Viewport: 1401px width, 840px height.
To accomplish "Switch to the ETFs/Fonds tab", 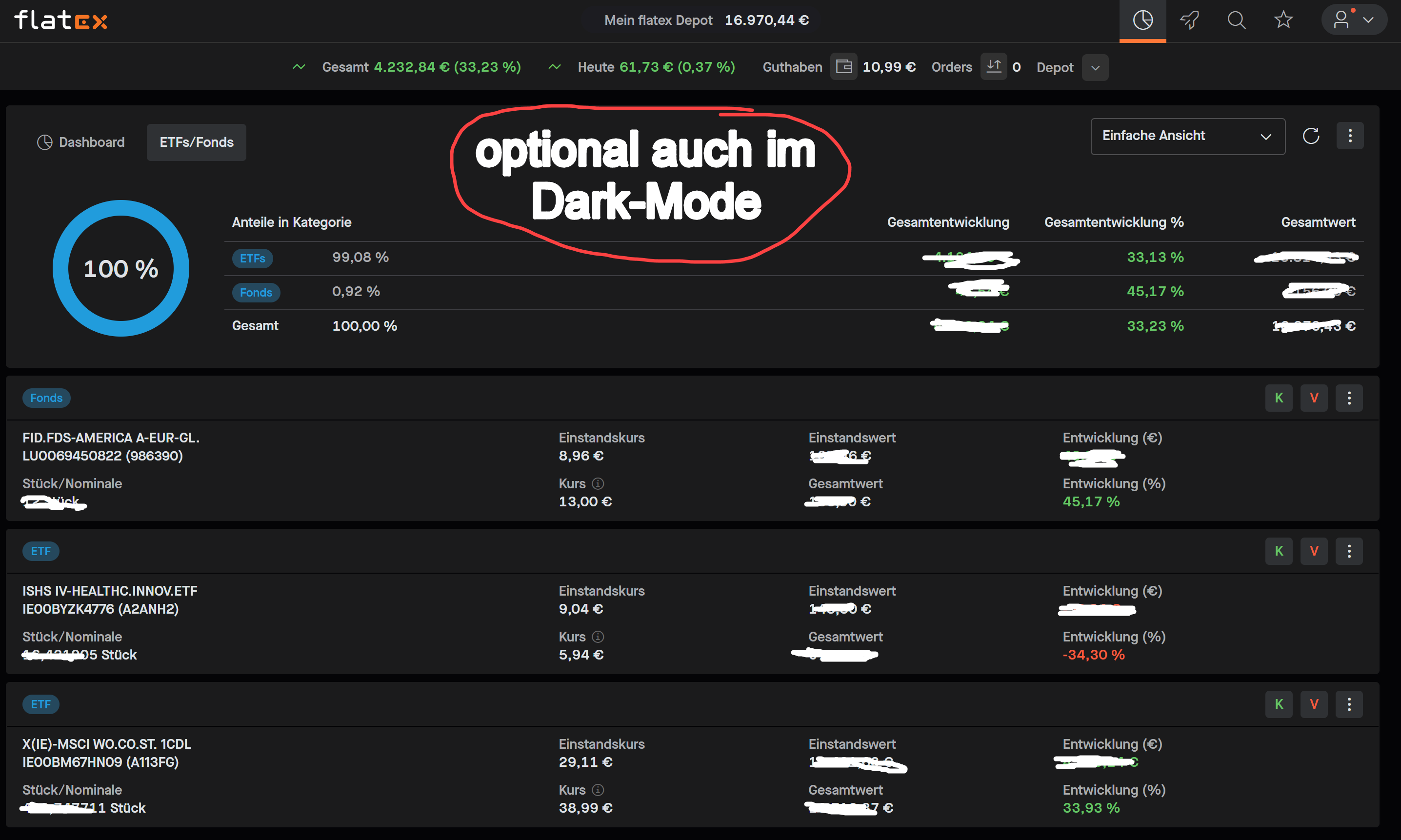I will tap(197, 142).
